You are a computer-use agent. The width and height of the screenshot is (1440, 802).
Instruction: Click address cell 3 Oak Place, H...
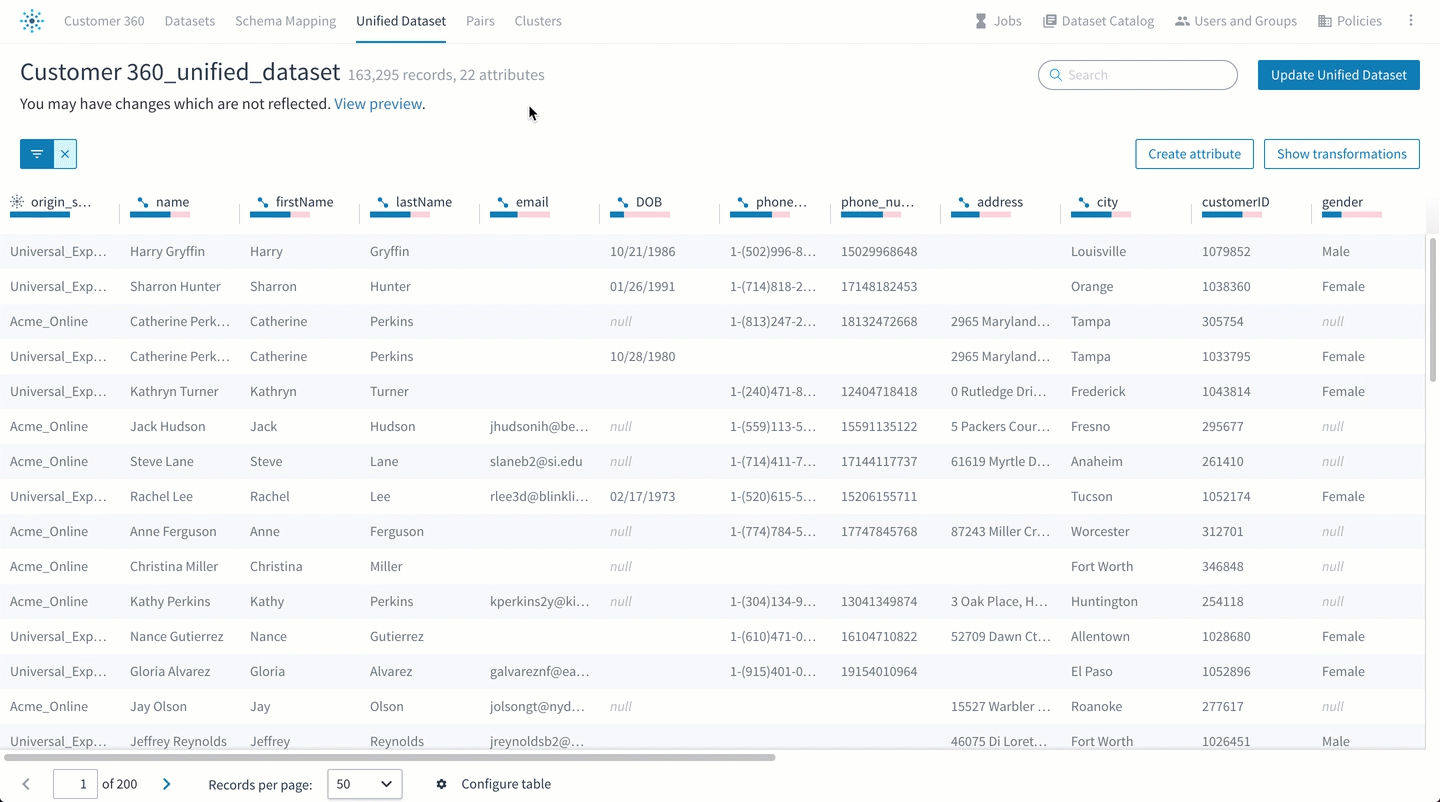[1001, 602]
